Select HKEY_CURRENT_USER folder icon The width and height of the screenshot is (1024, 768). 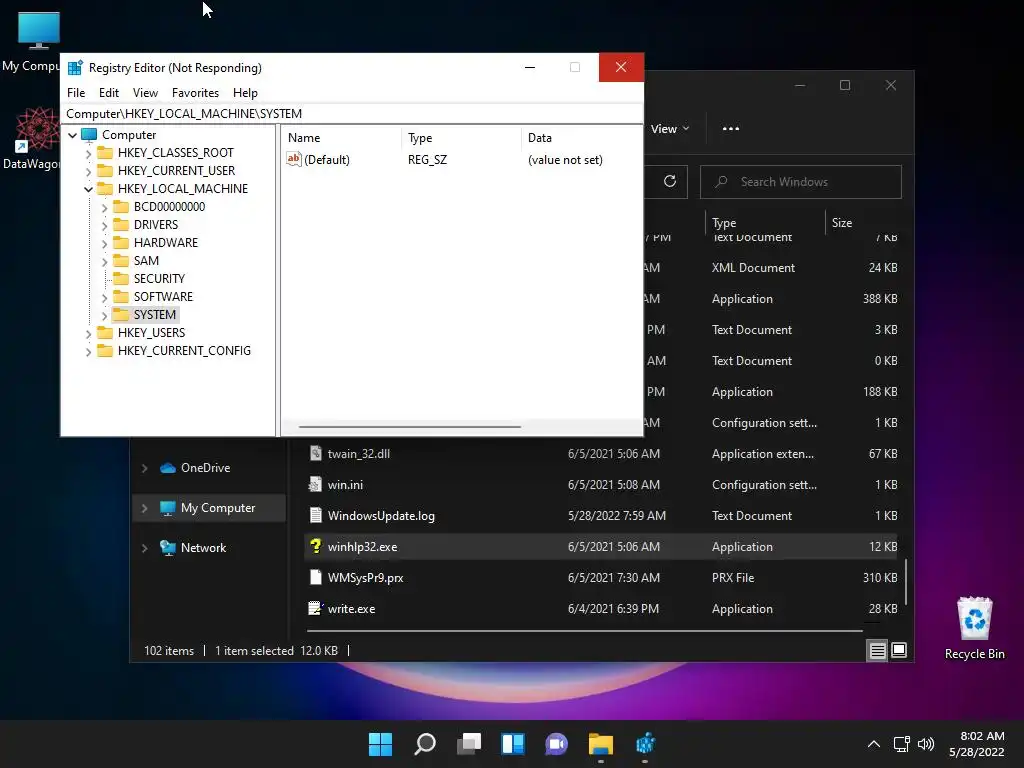105,170
